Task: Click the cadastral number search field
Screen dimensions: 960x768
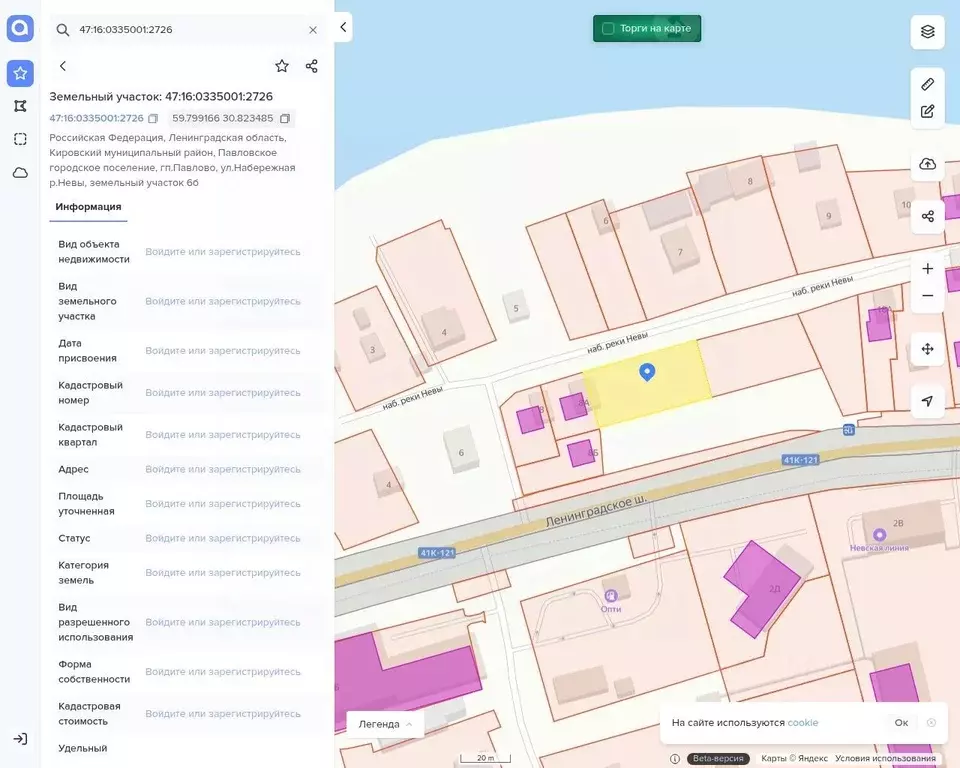Action: pyautogui.click(x=185, y=30)
